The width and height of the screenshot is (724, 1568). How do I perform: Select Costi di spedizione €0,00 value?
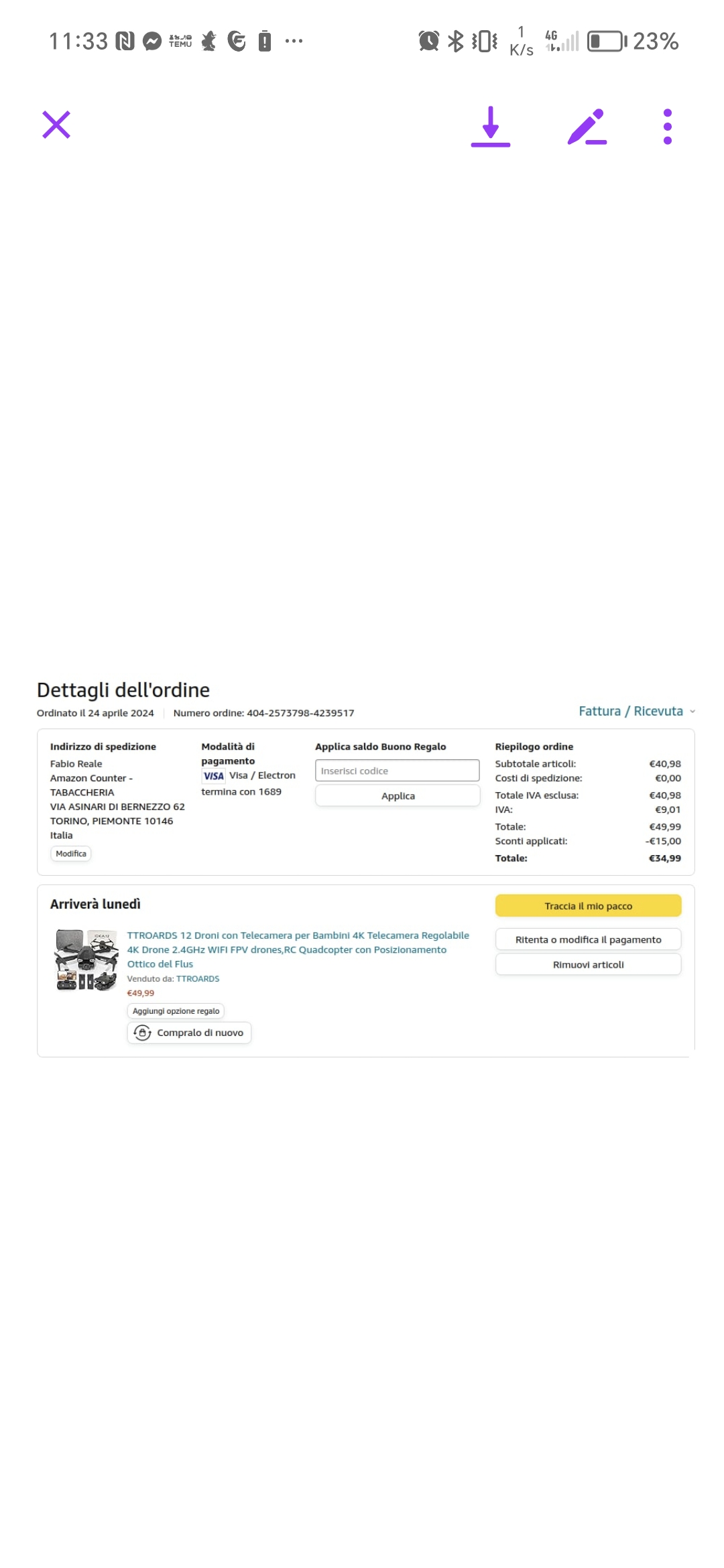pos(668,778)
